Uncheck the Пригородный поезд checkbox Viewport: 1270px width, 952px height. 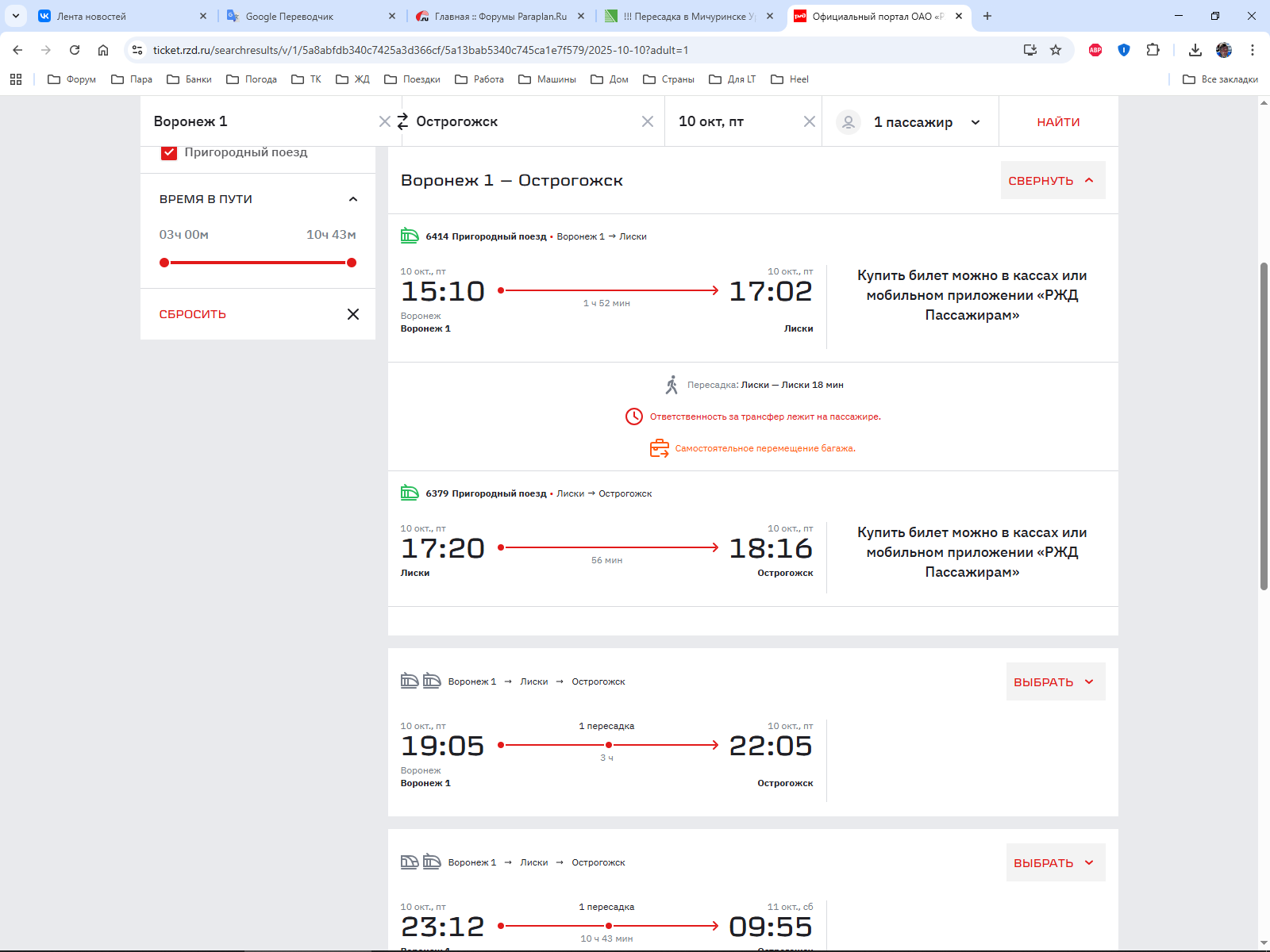tap(169, 152)
